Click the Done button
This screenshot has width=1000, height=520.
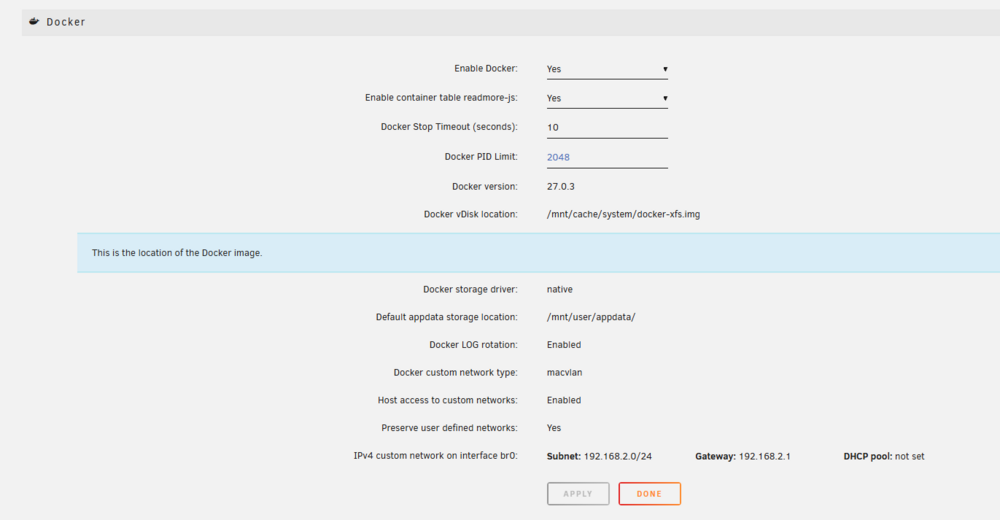pos(649,494)
